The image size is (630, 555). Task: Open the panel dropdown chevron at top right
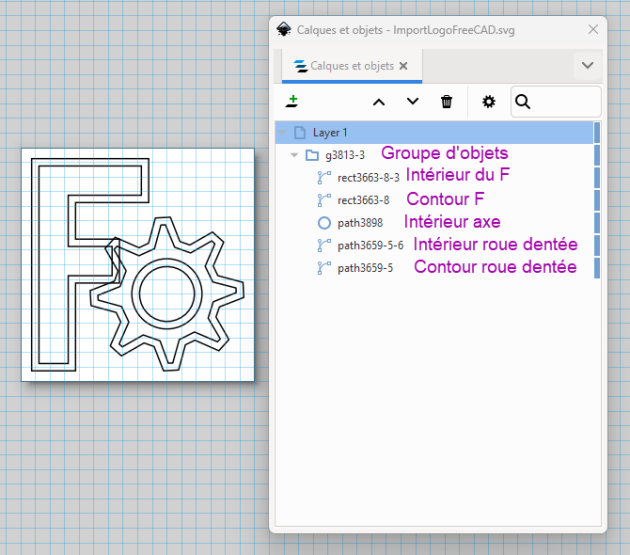(x=587, y=66)
